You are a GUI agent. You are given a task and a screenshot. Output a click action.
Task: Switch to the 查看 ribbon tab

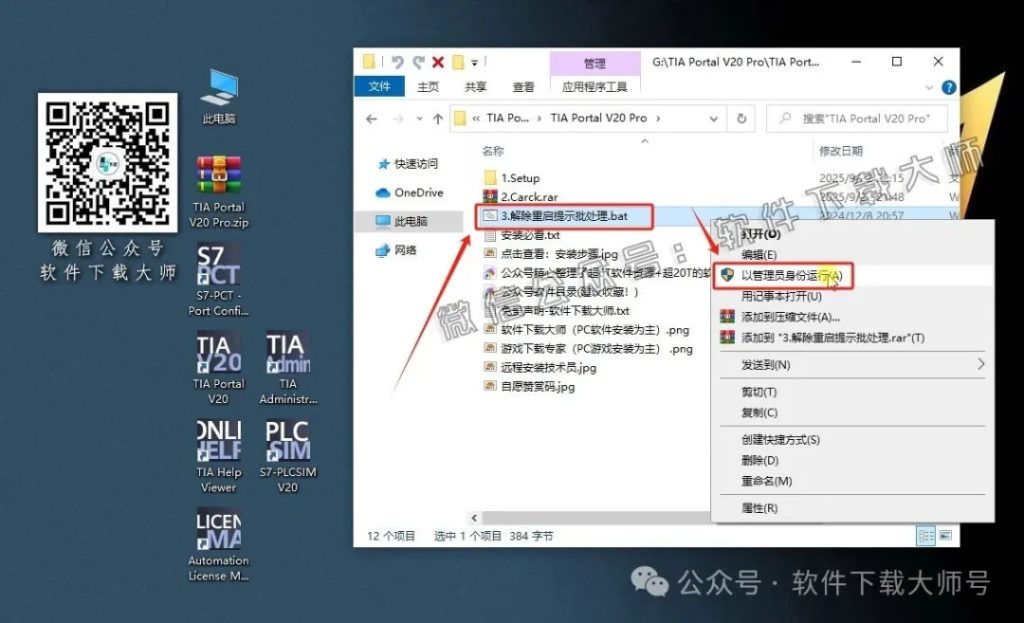point(524,86)
